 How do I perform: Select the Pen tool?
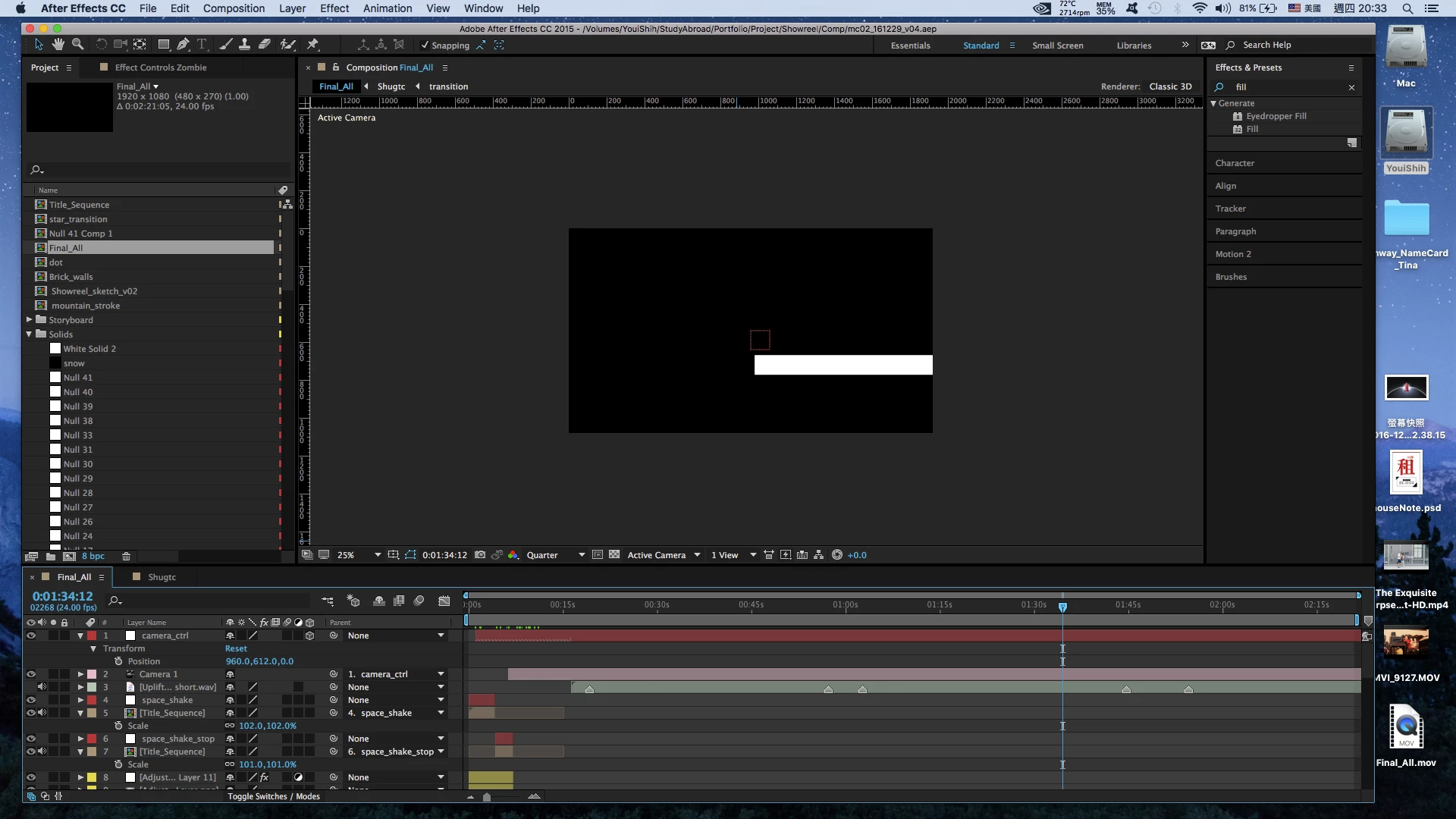pos(183,45)
